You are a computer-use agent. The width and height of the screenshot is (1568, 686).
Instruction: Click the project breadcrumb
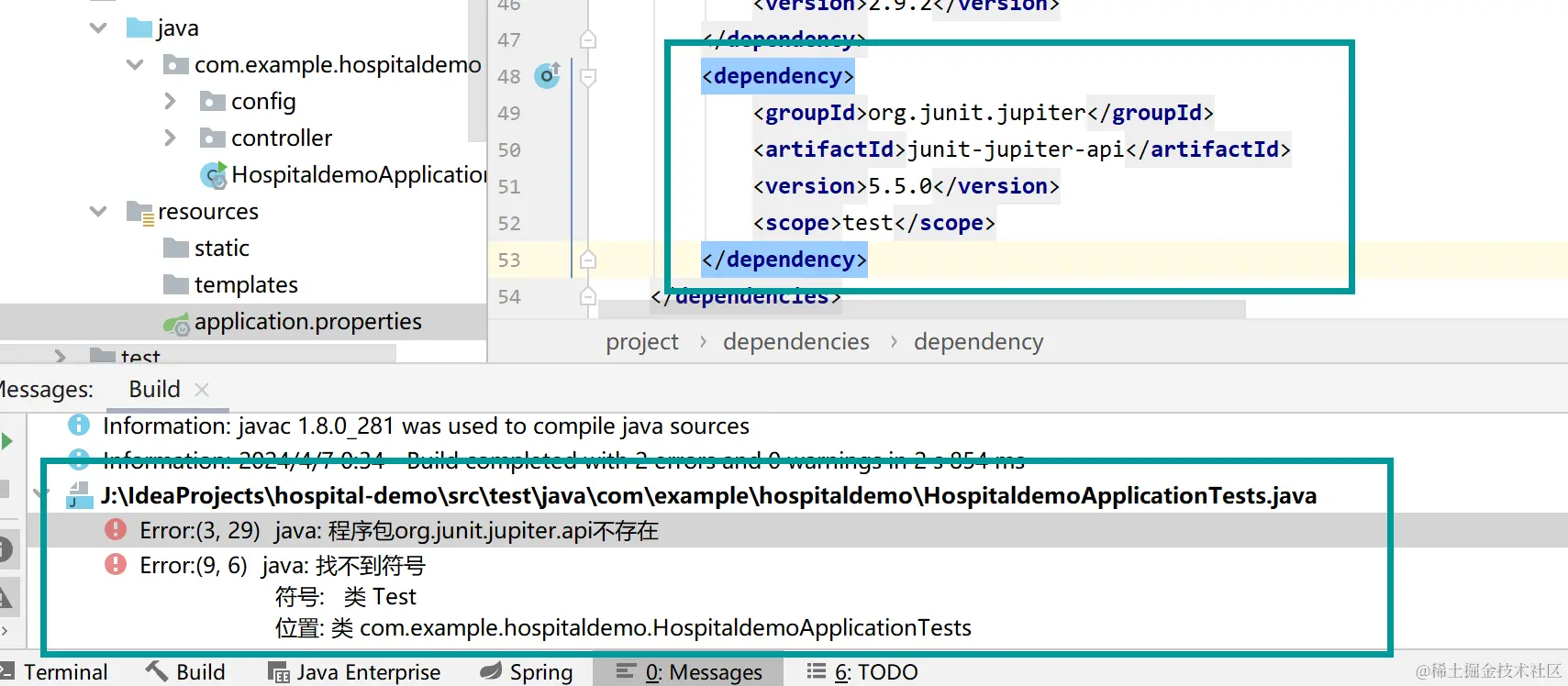point(642,342)
